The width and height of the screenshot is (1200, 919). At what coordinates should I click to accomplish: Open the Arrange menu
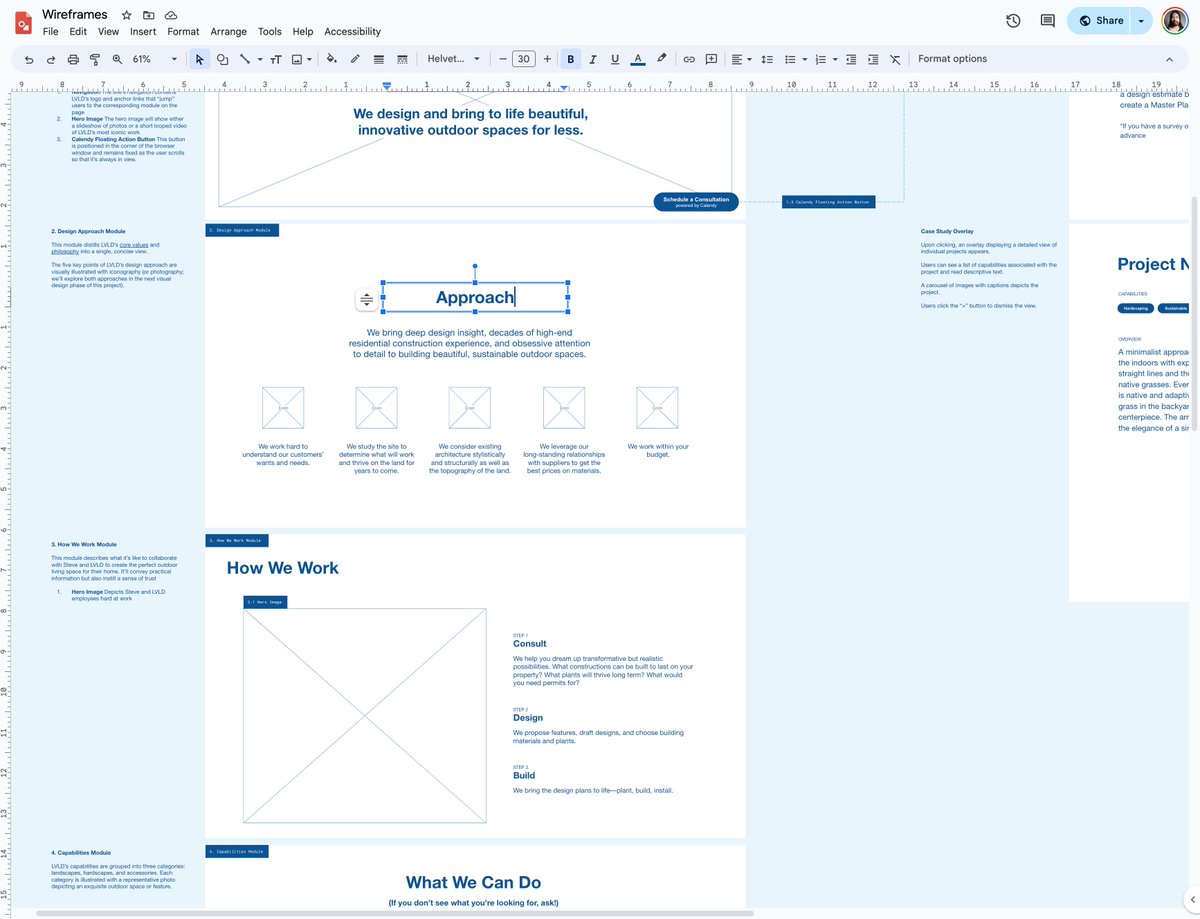(228, 31)
